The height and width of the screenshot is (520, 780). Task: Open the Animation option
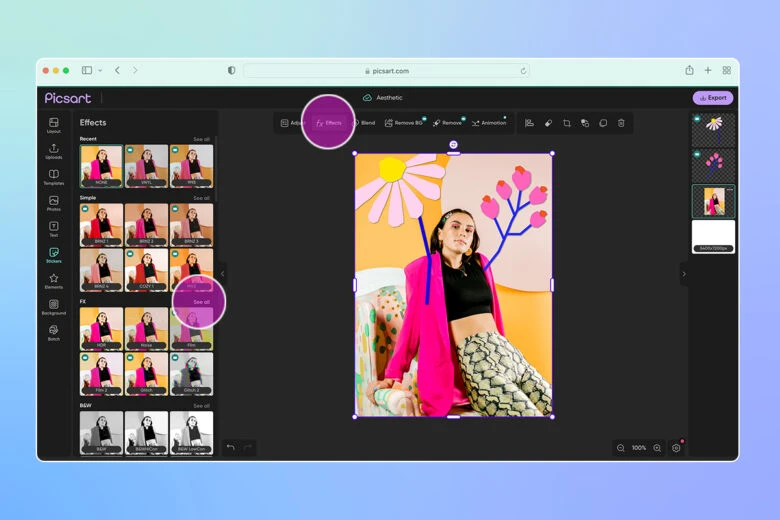click(x=489, y=123)
